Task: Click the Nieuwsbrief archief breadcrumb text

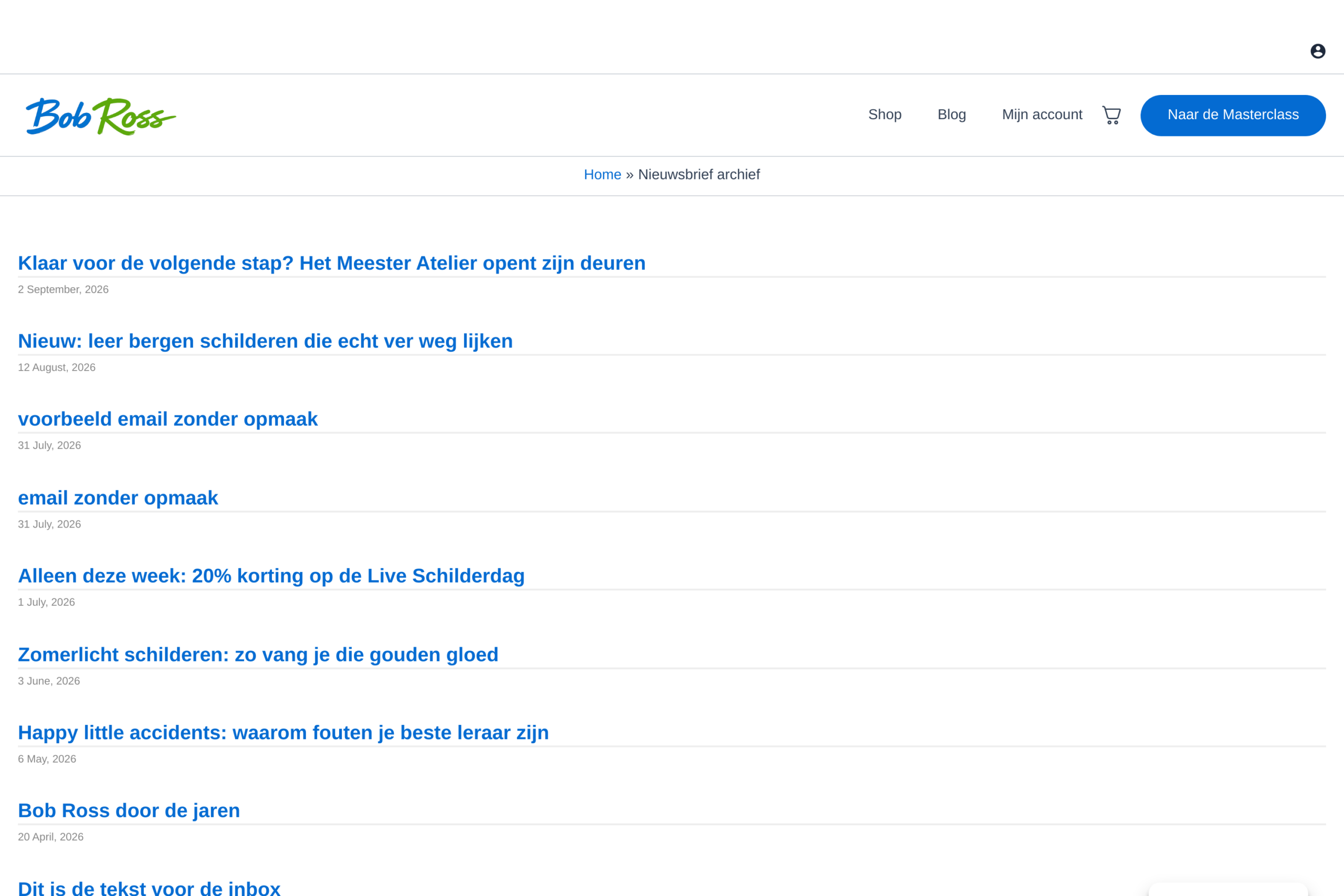Action: (x=699, y=175)
